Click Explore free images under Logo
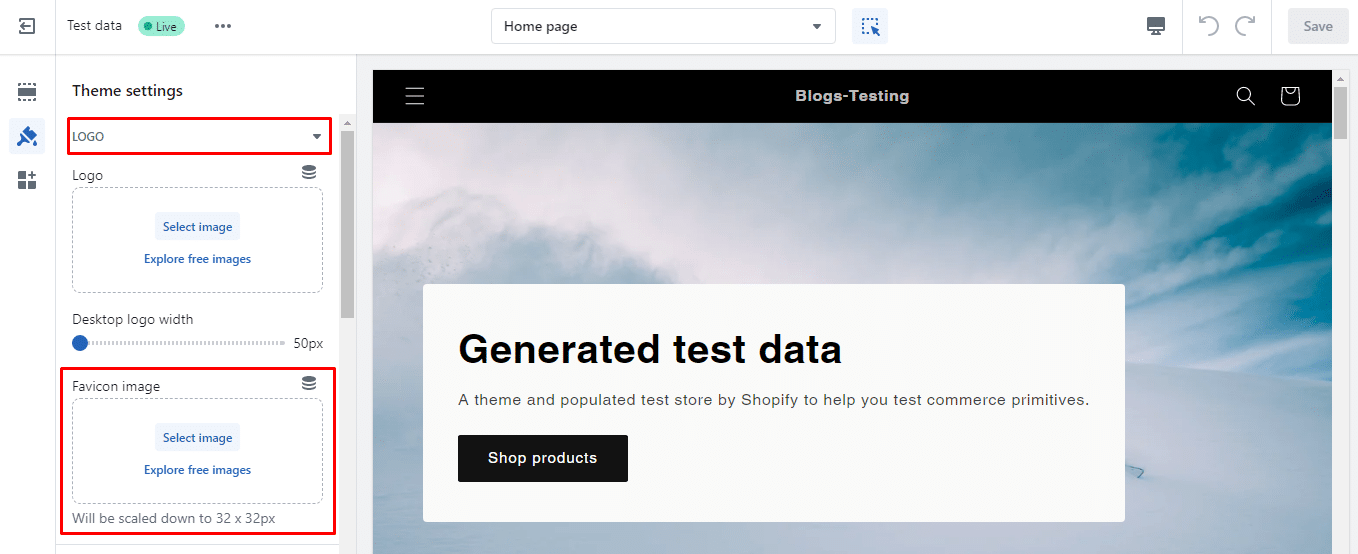Screen dimensions: 1358x554 pos(197,259)
